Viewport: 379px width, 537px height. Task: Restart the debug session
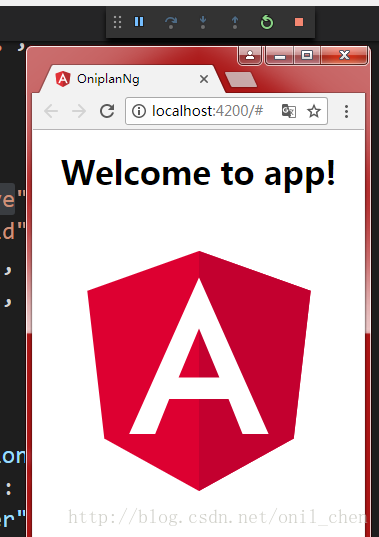(x=267, y=22)
